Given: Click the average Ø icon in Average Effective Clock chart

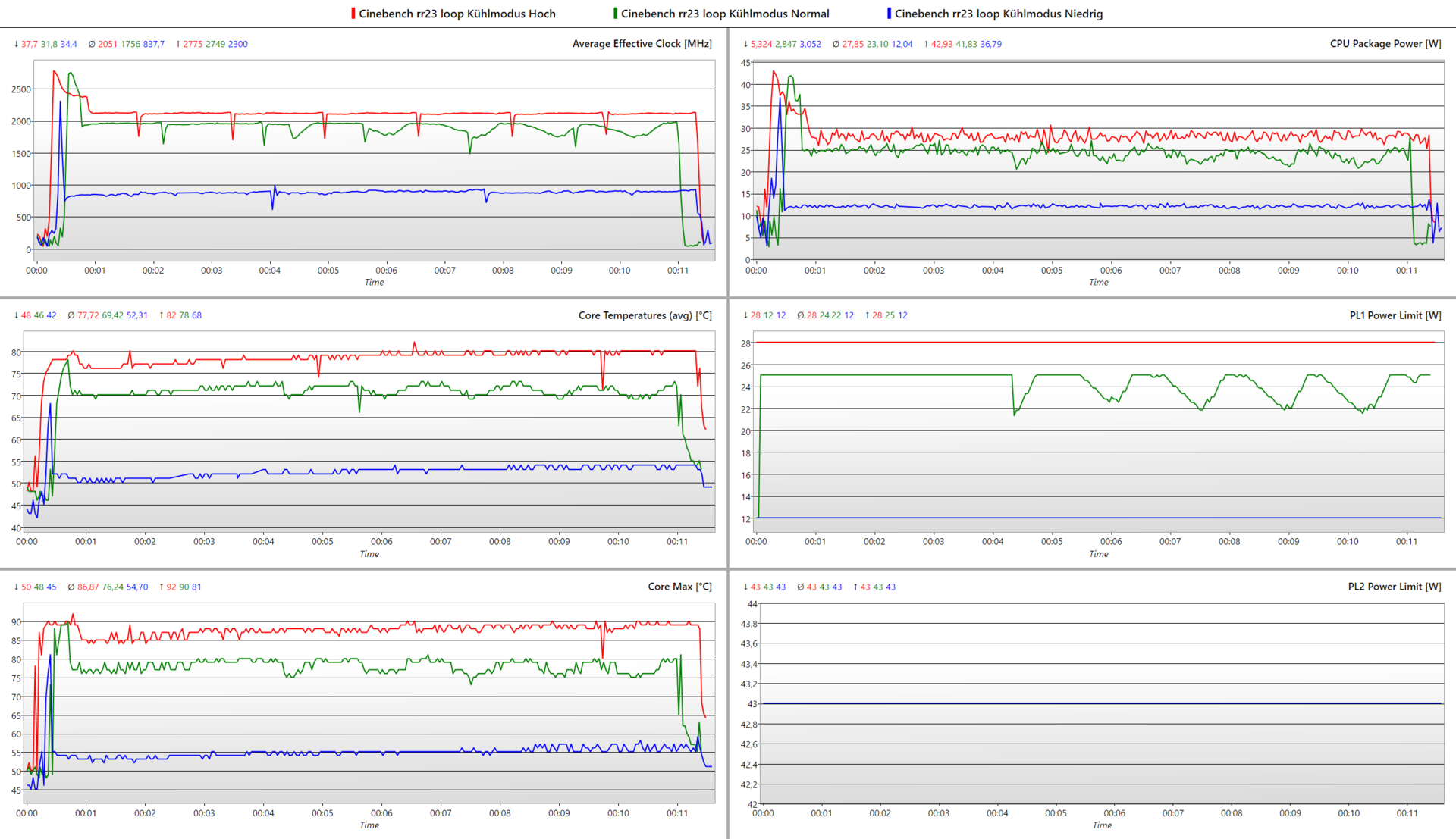Looking at the screenshot, I should 92,44.
